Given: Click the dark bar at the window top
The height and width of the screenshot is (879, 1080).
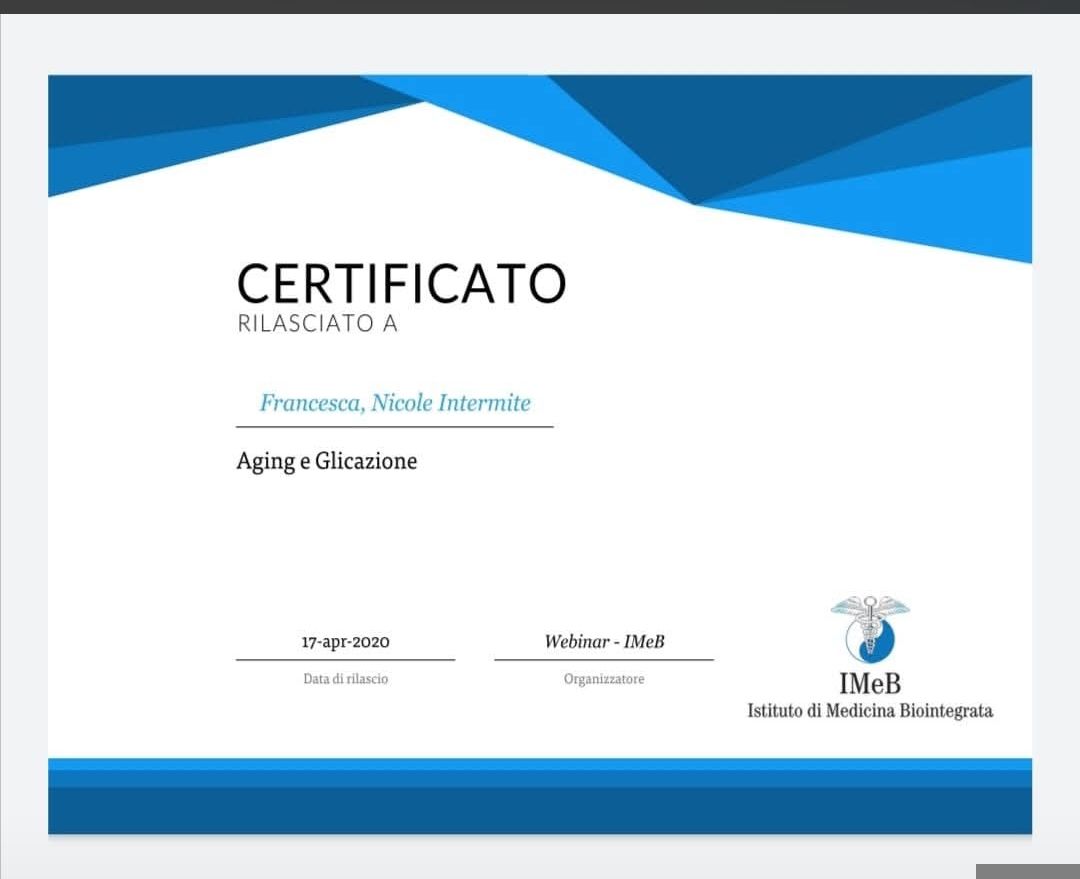Looking at the screenshot, I should [540, 6].
